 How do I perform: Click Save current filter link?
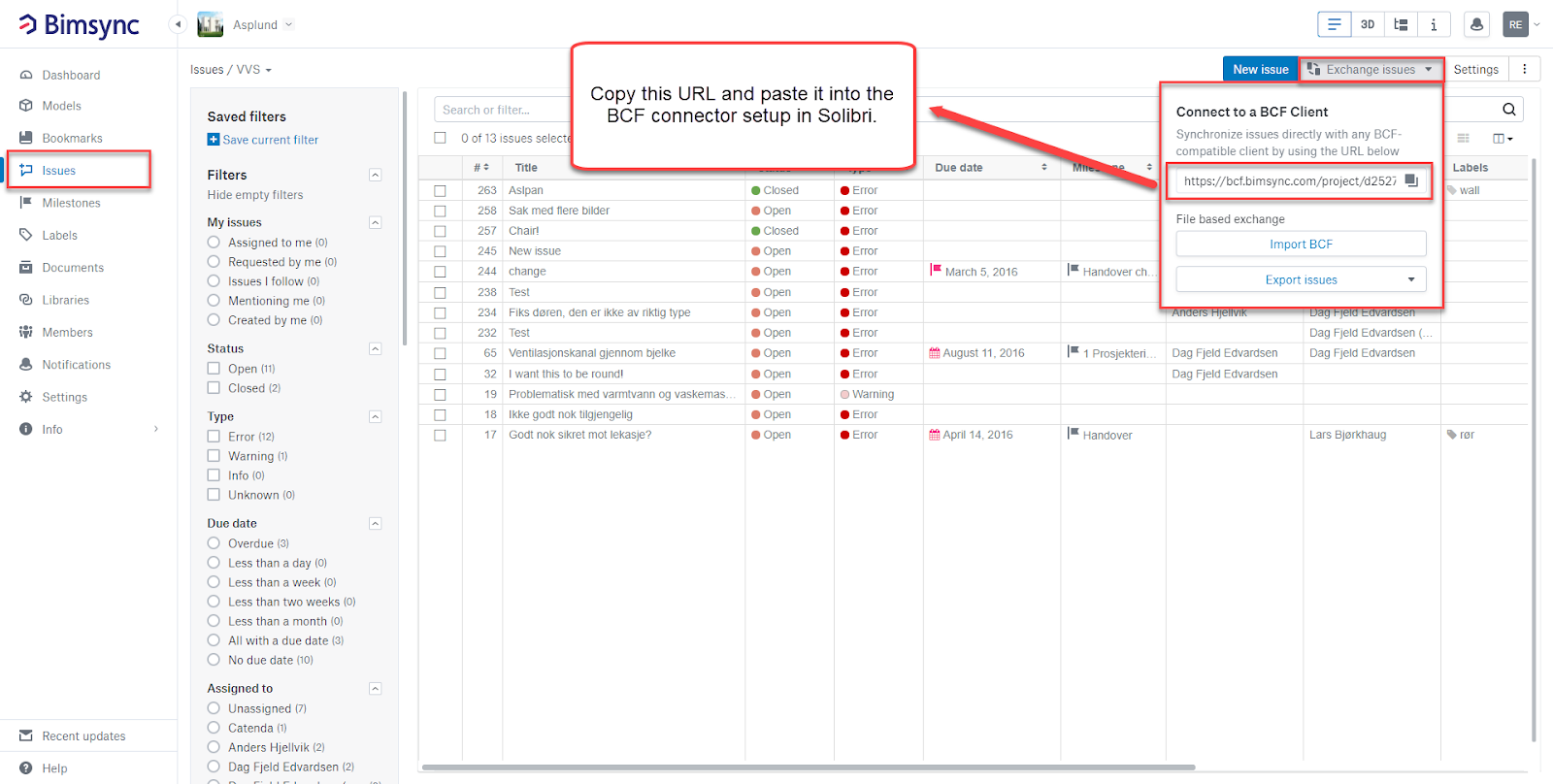[263, 140]
